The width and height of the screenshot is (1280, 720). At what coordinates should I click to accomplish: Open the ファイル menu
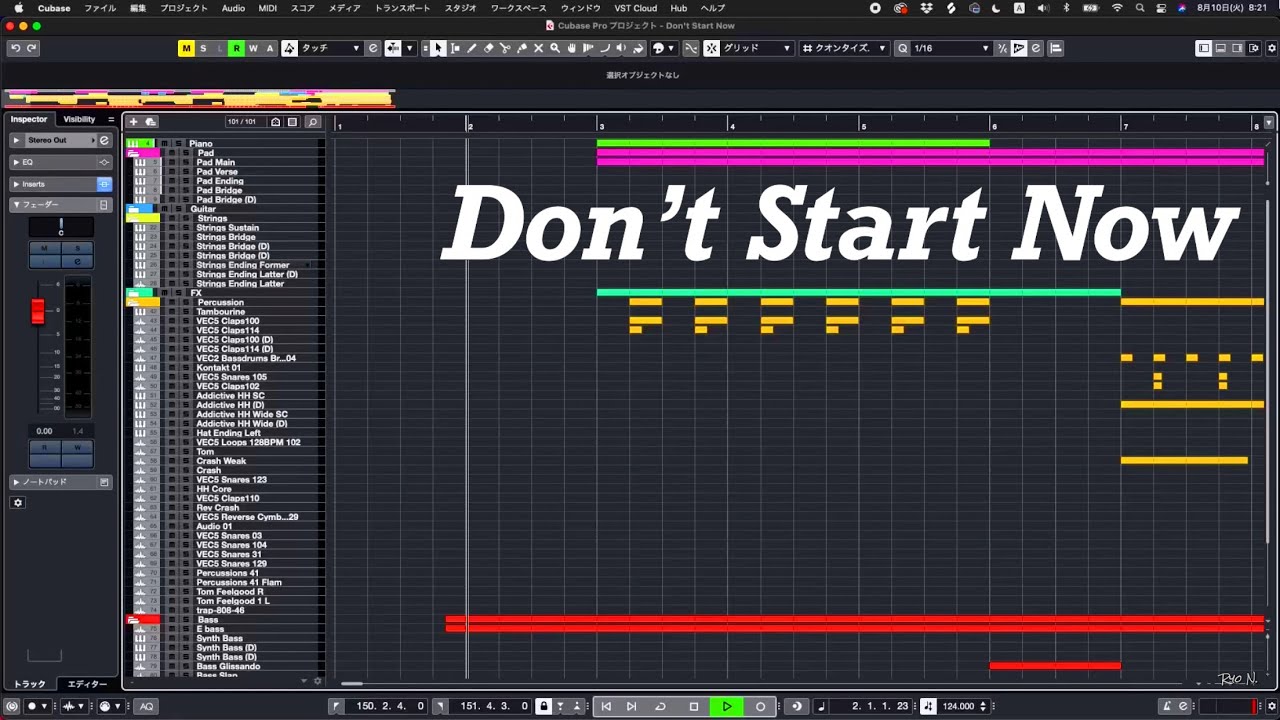coord(100,8)
